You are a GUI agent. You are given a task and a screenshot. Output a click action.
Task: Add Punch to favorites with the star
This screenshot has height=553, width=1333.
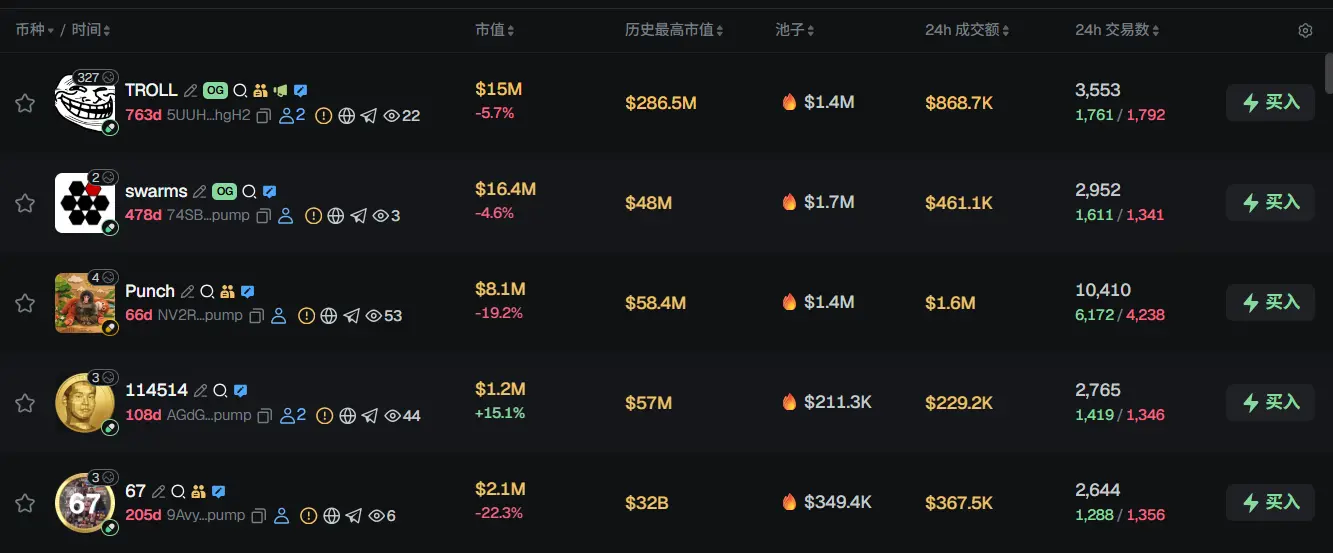click(25, 303)
